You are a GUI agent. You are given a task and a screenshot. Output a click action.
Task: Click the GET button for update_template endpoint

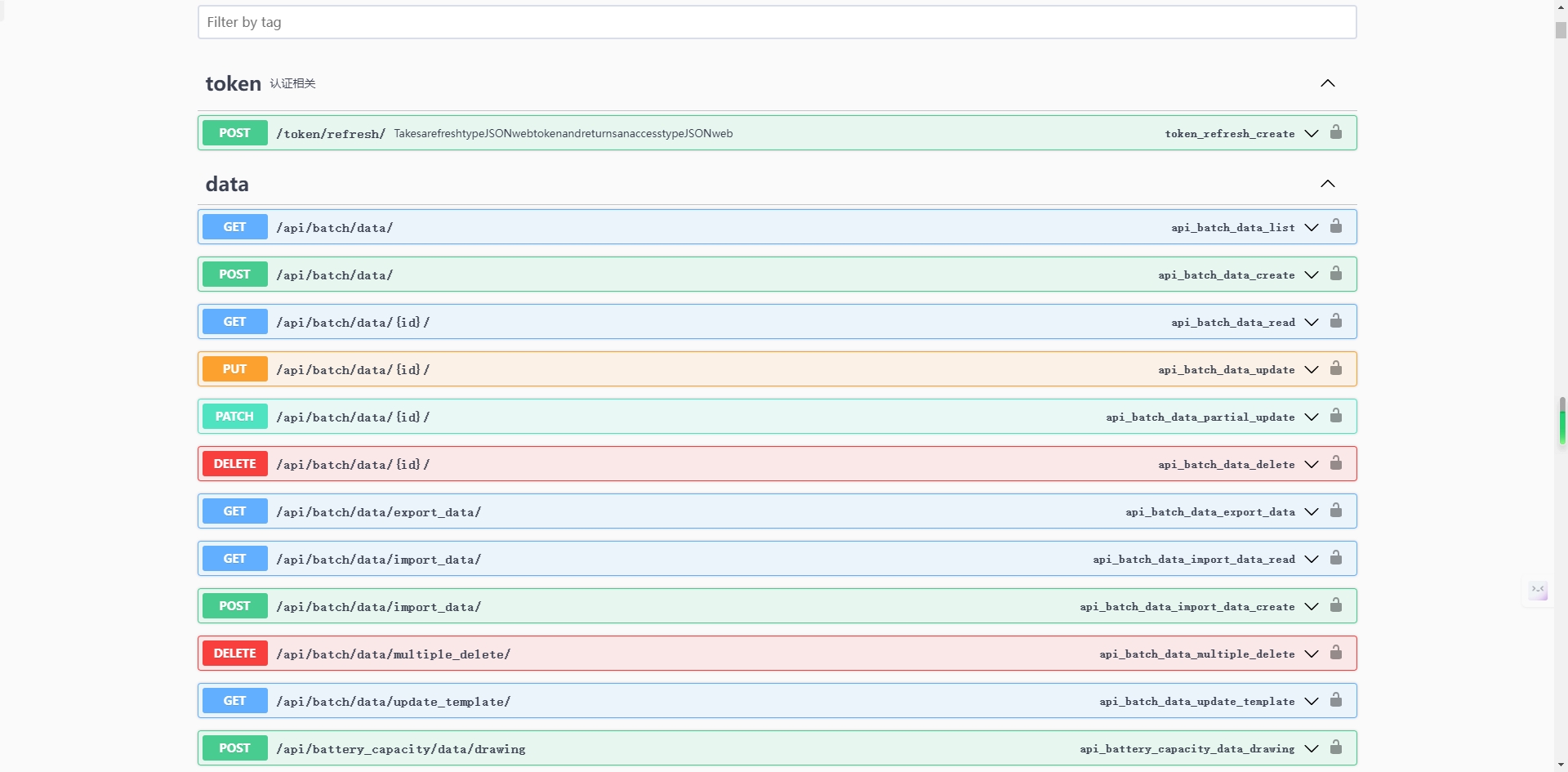point(234,701)
